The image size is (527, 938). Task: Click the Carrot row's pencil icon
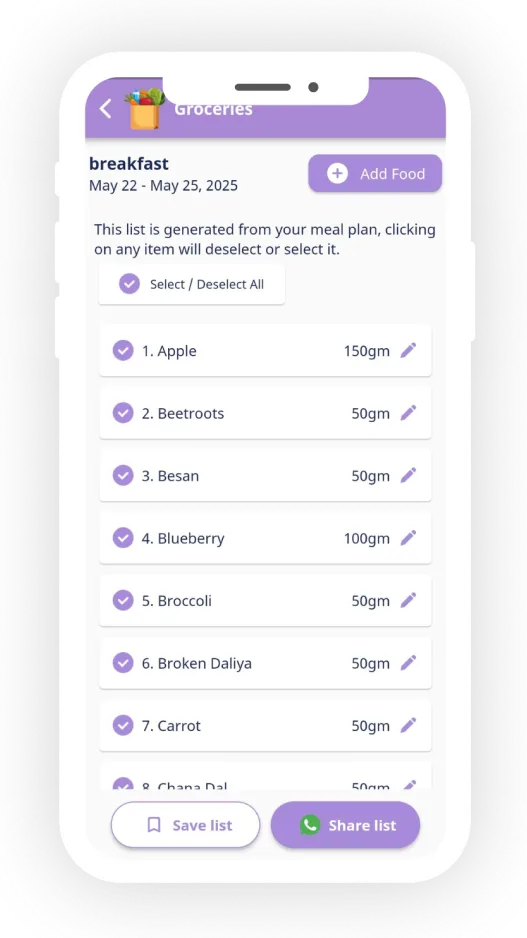(408, 726)
